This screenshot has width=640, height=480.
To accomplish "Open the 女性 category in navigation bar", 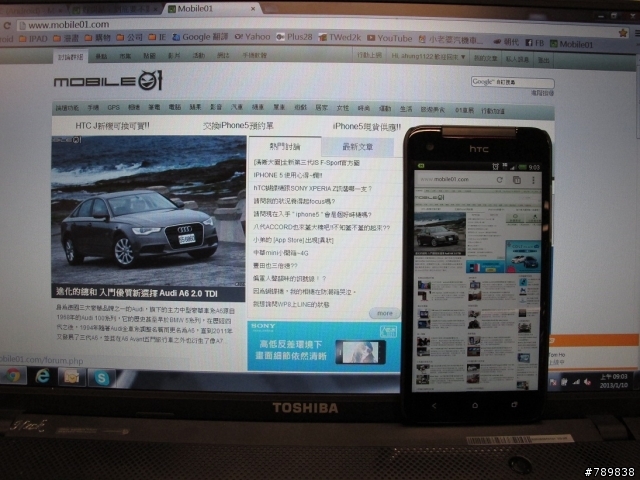I will [x=342, y=108].
